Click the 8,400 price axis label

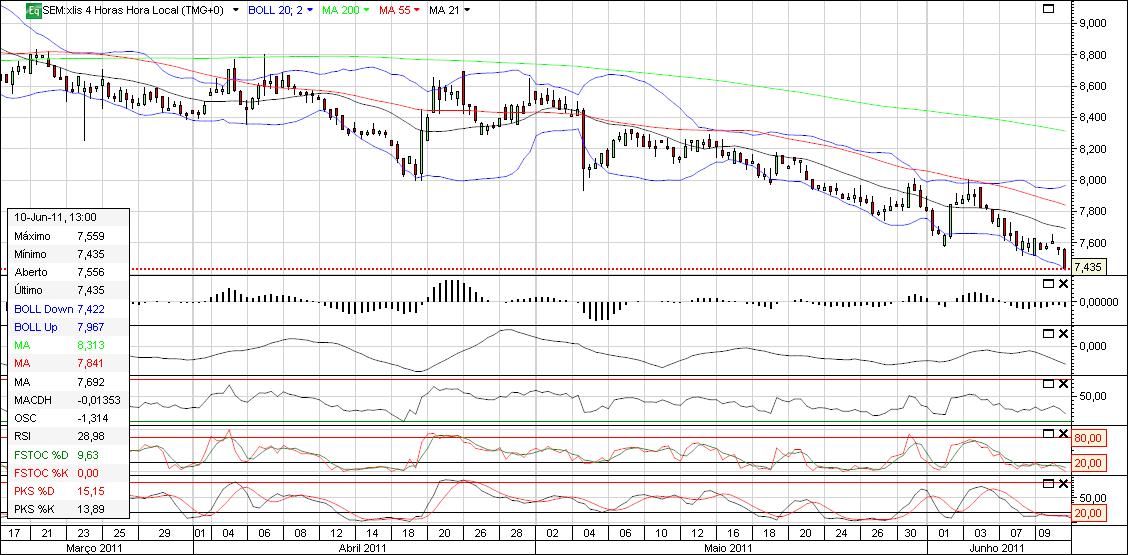(1092, 117)
